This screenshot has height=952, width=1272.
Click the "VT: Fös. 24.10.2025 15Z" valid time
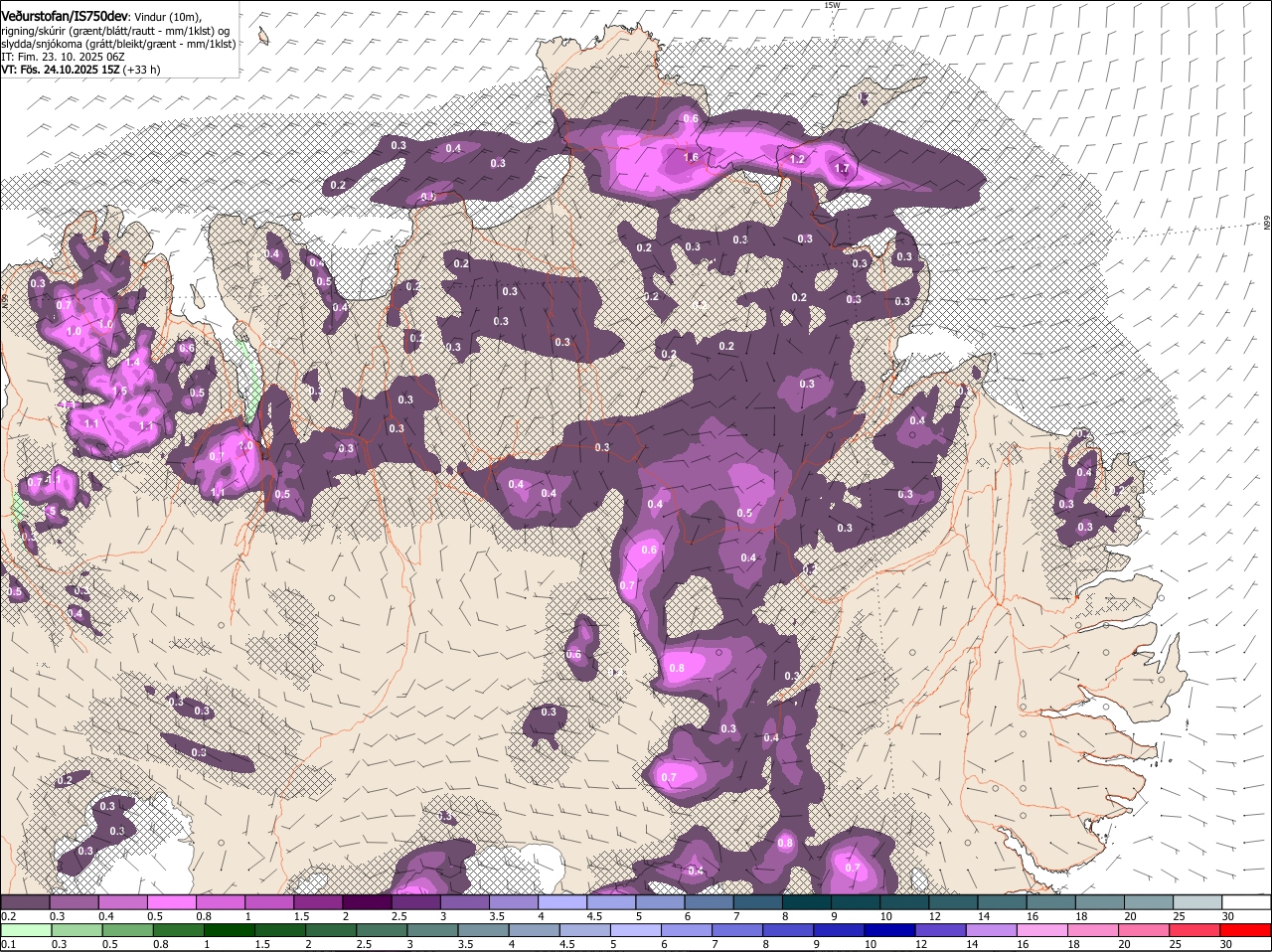[x=61, y=70]
